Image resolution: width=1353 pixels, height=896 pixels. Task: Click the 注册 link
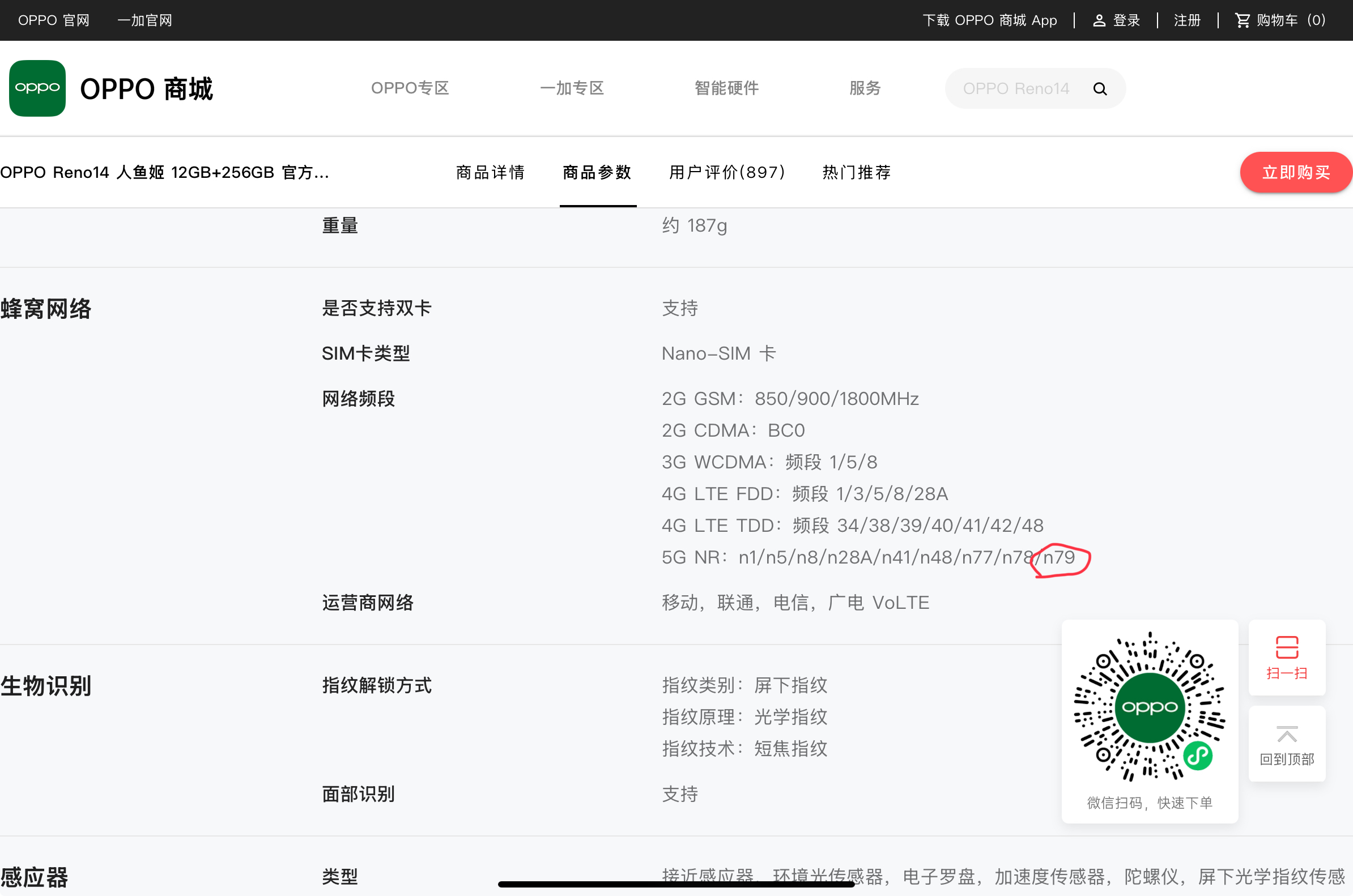[x=1187, y=20]
